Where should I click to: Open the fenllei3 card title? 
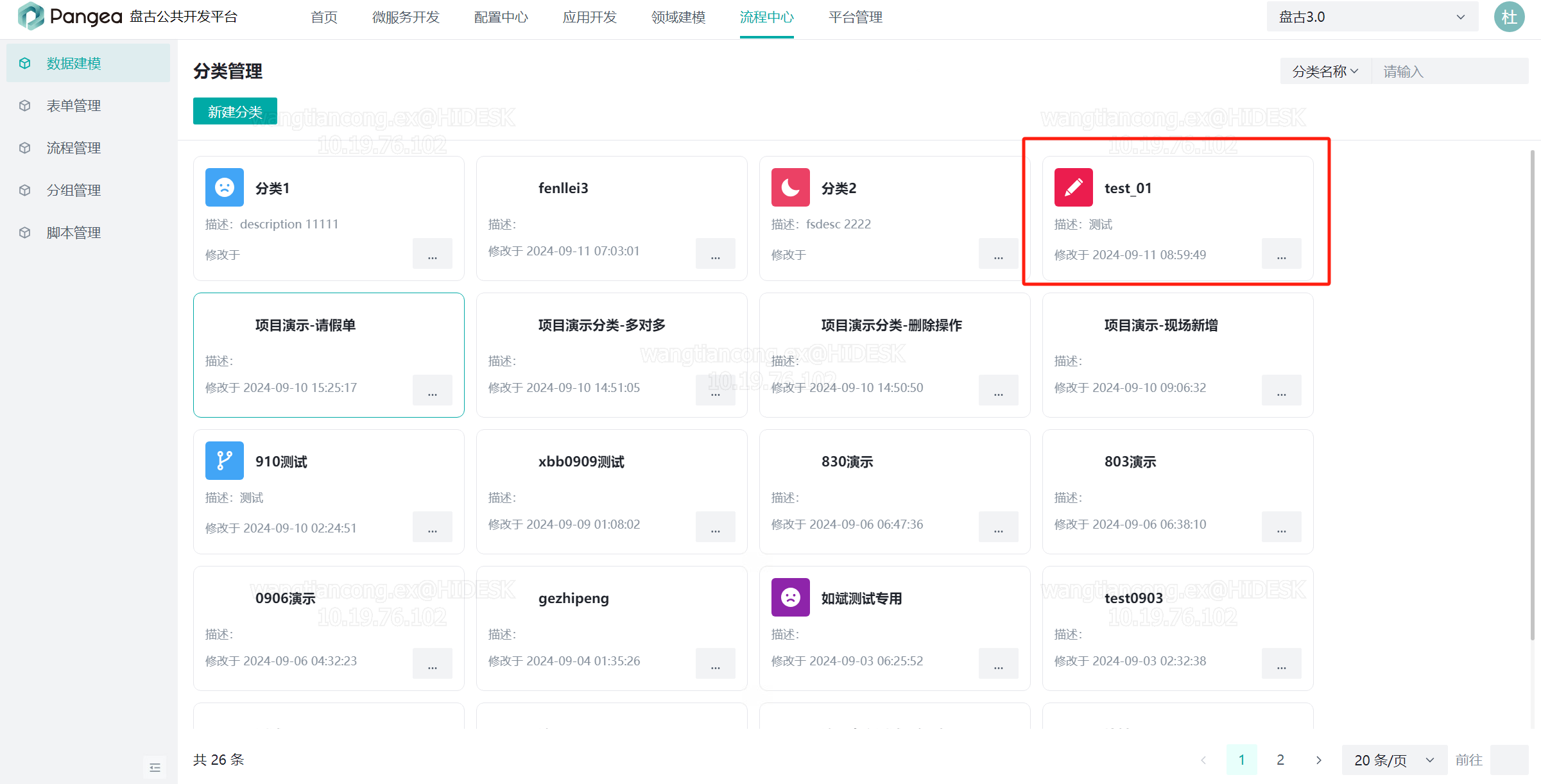(x=564, y=188)
